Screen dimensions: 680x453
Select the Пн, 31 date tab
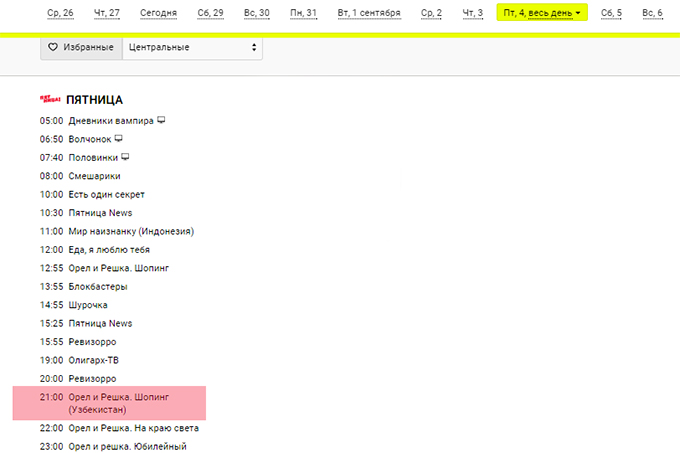click(304, 13)
